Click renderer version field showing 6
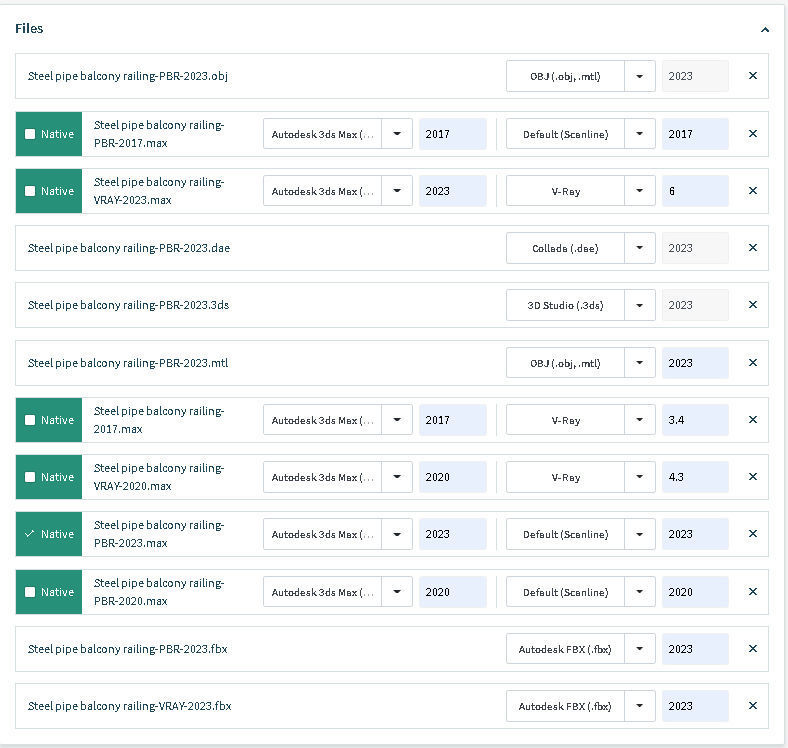Image resolution: width=788 pixels, height=748 pixels. pyautogui.click(x=694, y=191)
